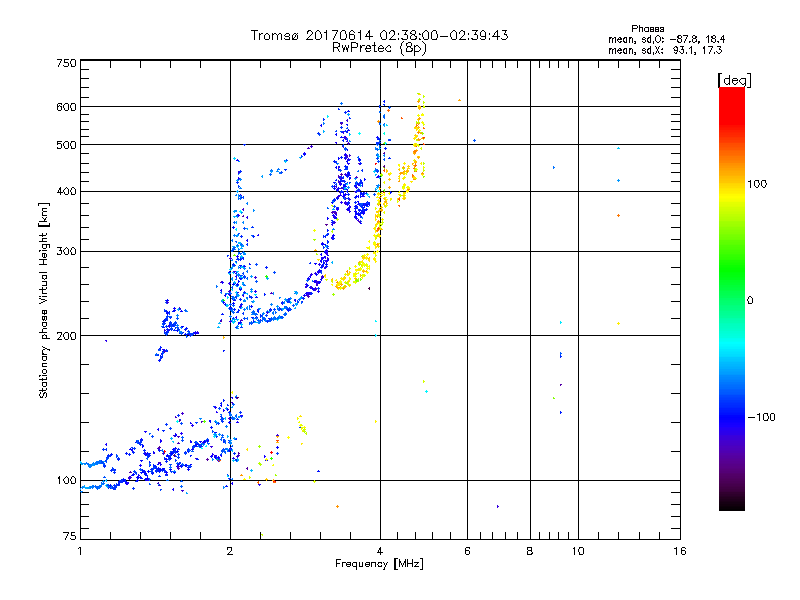Image resolution: width=800 pixels, height=600 pixels.
Task: Click the plot title 'Tromsø 20170614 02:38:00-02:39:43'
Action: pos(379,35)
